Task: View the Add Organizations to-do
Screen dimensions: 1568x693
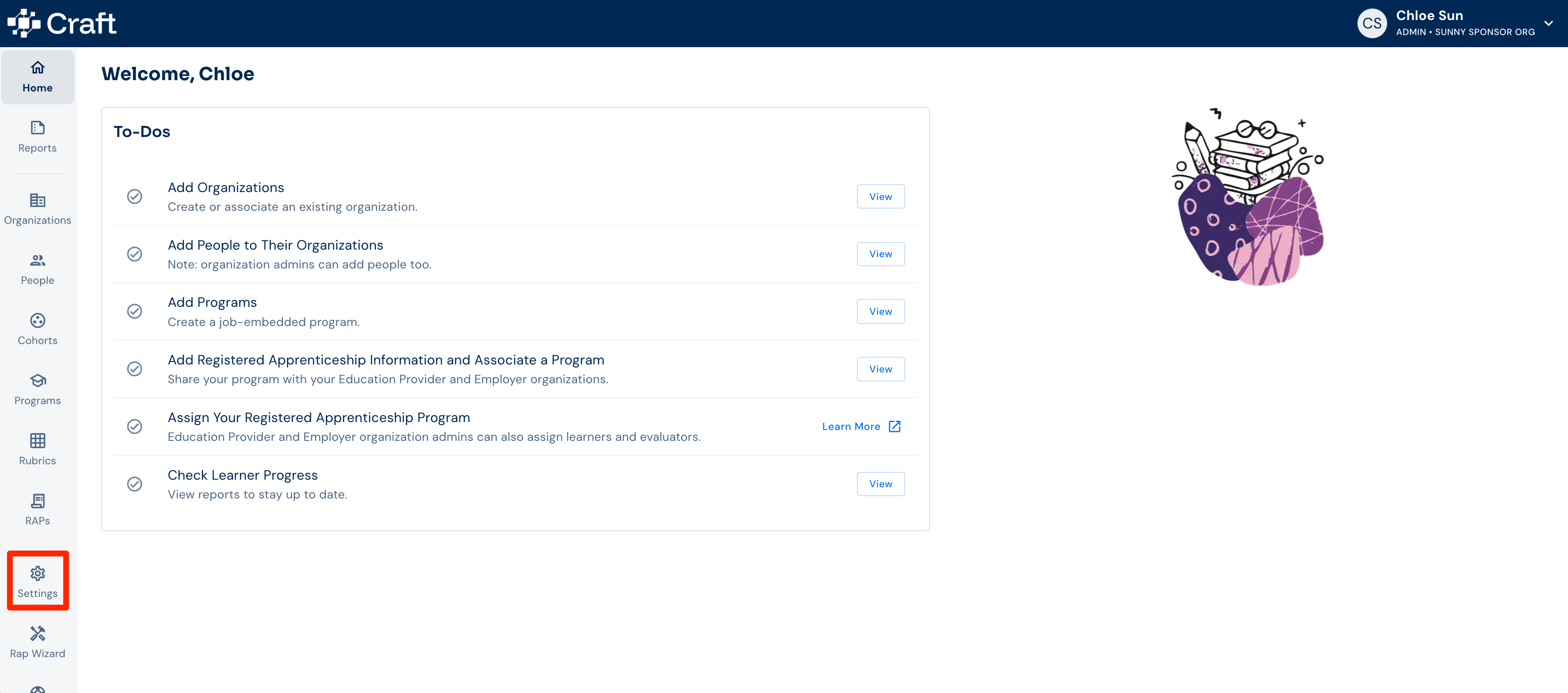Action: pos(881,197)
